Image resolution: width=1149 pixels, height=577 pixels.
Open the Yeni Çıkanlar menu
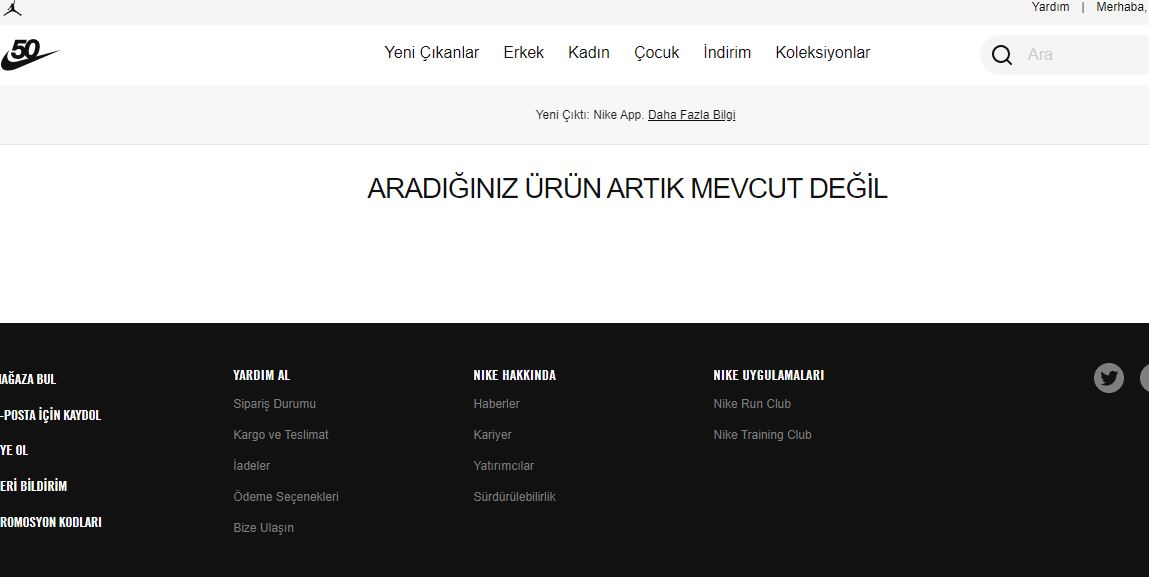click(x=432, y=53)
